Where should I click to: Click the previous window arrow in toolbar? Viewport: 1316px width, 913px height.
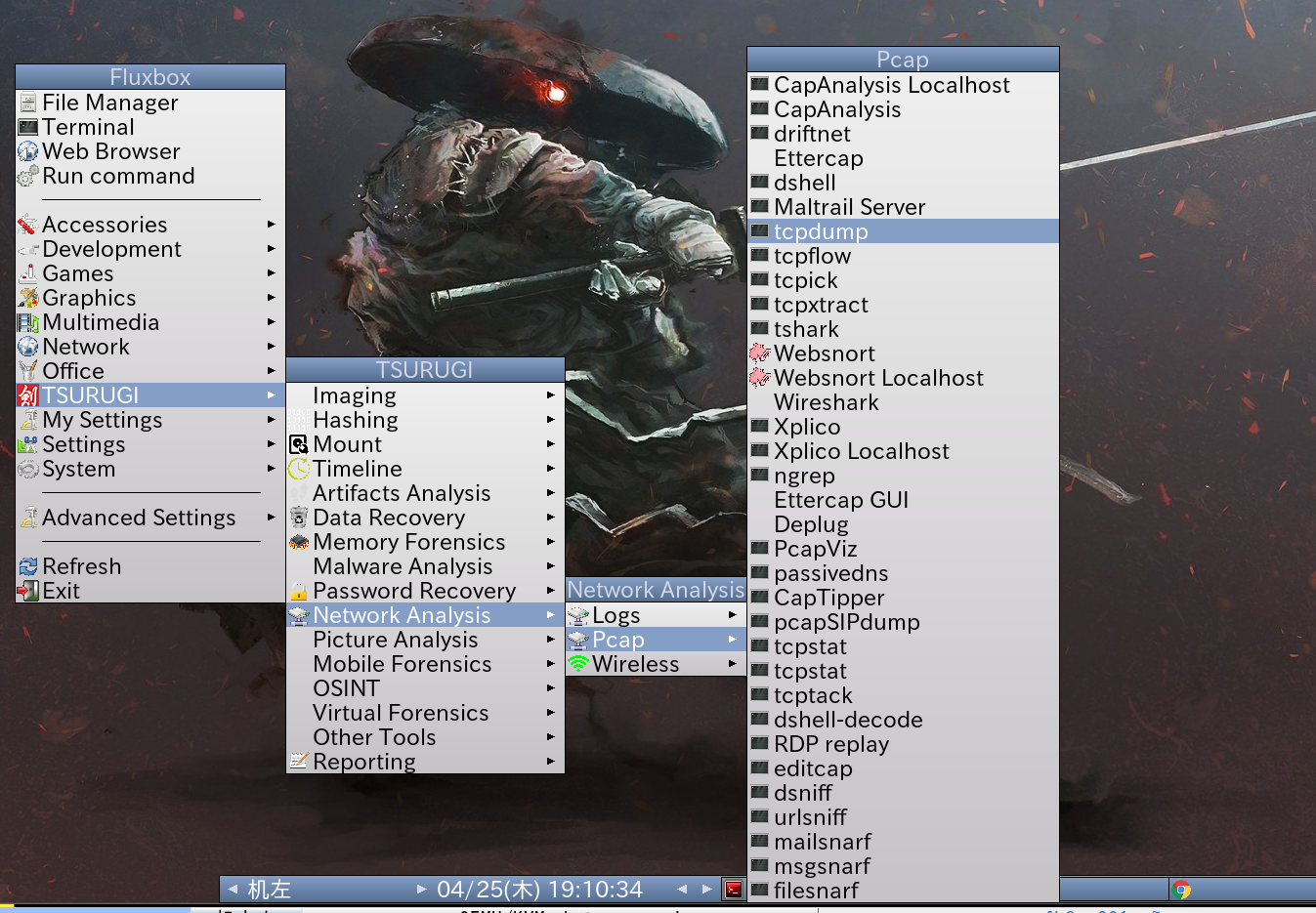click(x=682, y=889)
